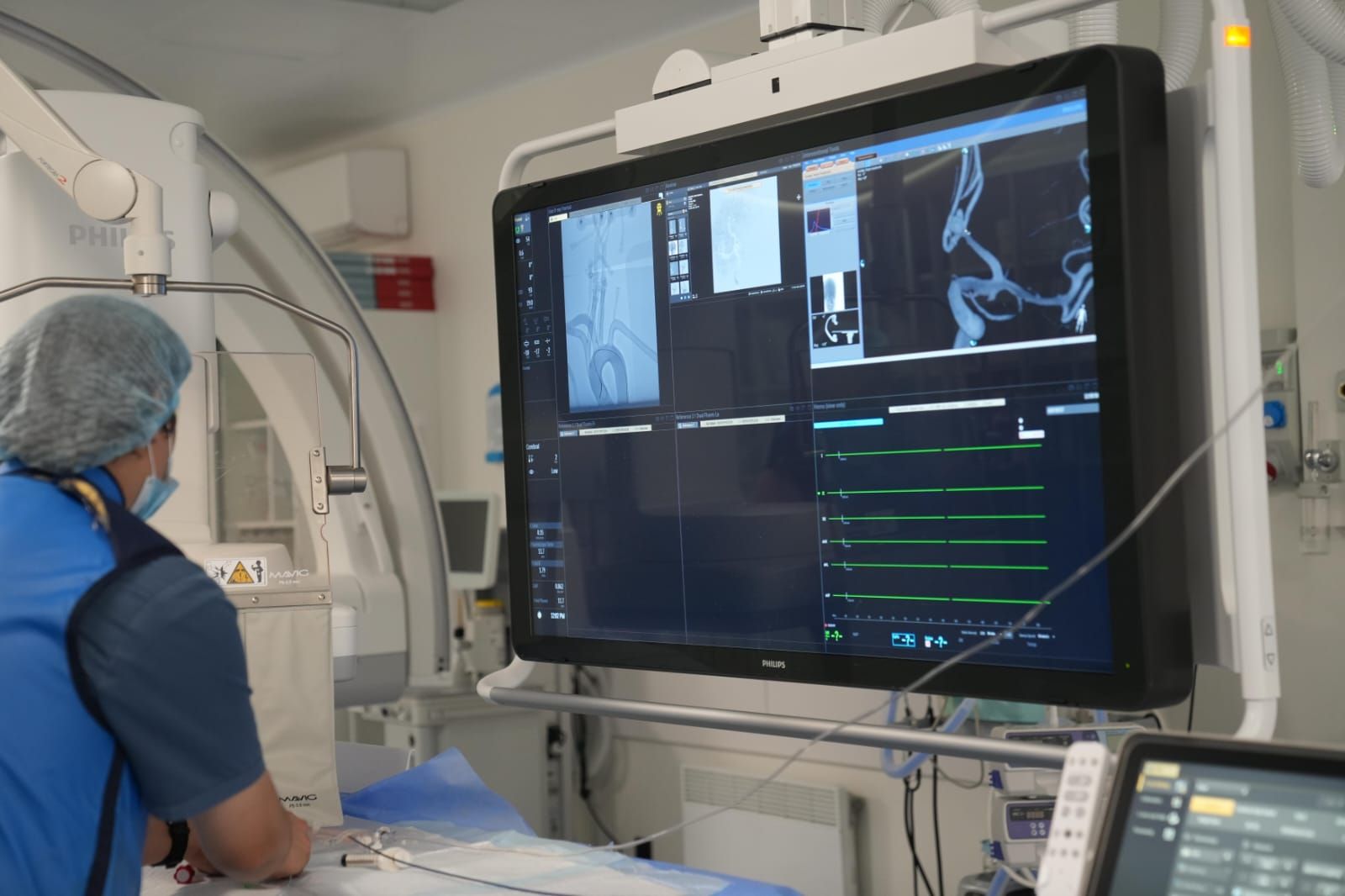This screenshot has height=896, width=1345.
Task: Open the review image of the skull
Action: (746, 236)
